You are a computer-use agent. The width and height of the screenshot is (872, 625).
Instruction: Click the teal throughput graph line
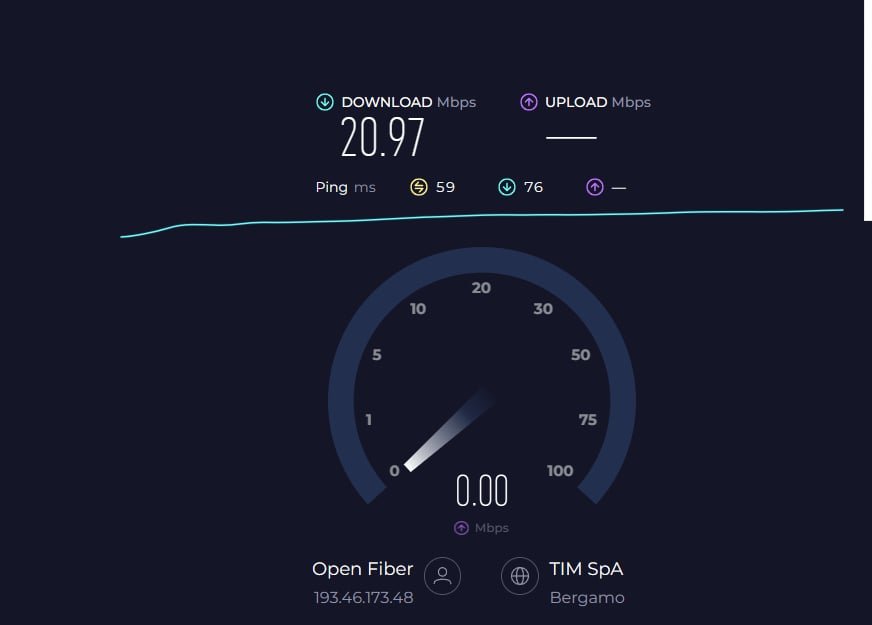pyautogui.click(x=482, y=217)
